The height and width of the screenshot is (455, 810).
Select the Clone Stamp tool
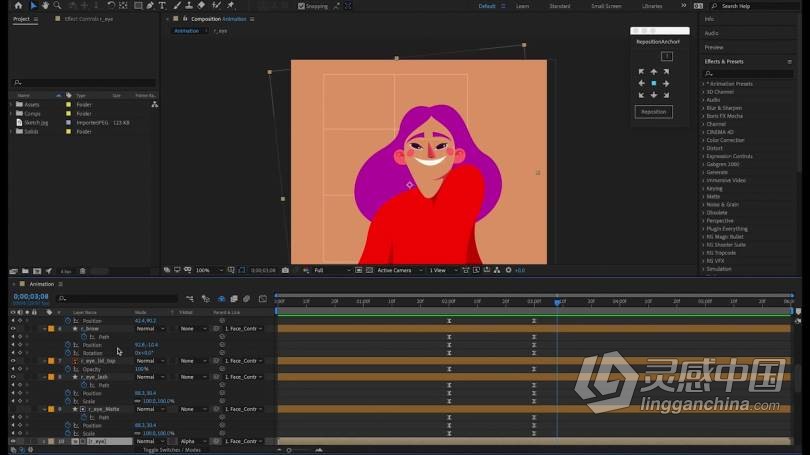189,6
